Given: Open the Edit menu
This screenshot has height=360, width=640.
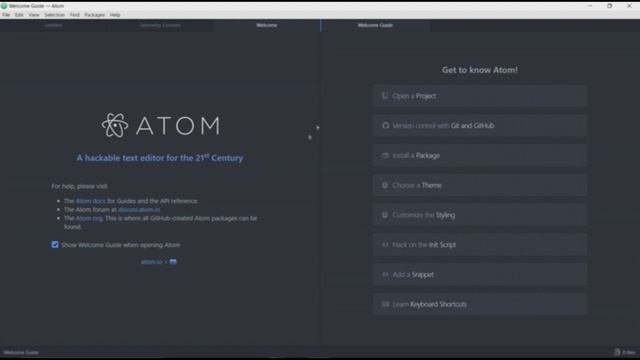Looking at the screenshot, I should click(x=19, y=15).
